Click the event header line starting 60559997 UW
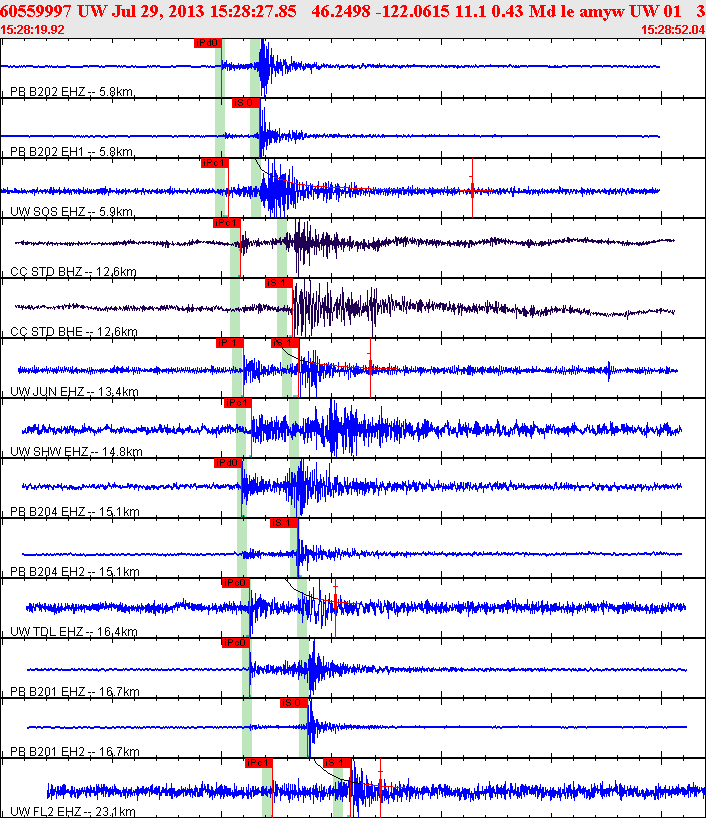Viewport: 706px width, 818px height. pos(353,11)
